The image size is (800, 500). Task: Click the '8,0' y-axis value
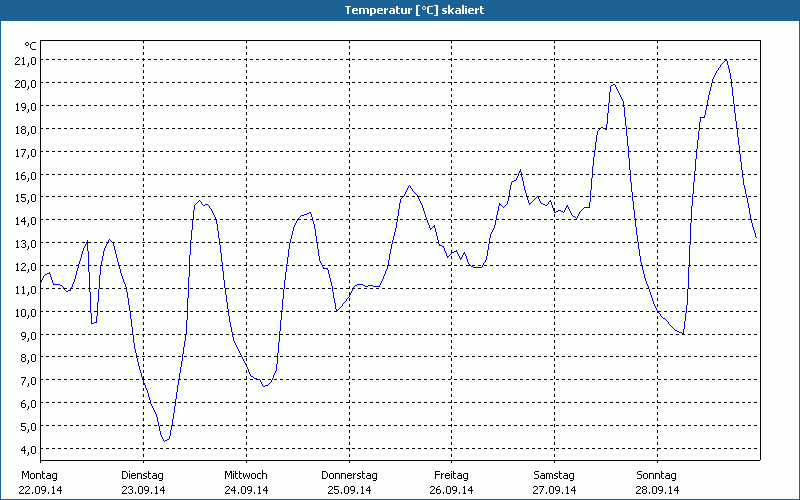click(x=29, y=358)
